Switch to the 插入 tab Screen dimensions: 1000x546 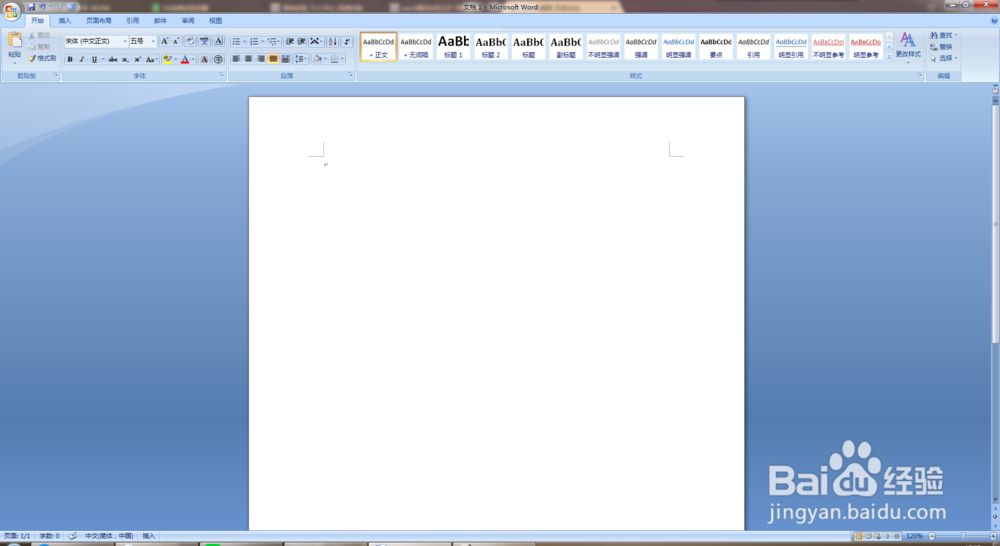65,20
